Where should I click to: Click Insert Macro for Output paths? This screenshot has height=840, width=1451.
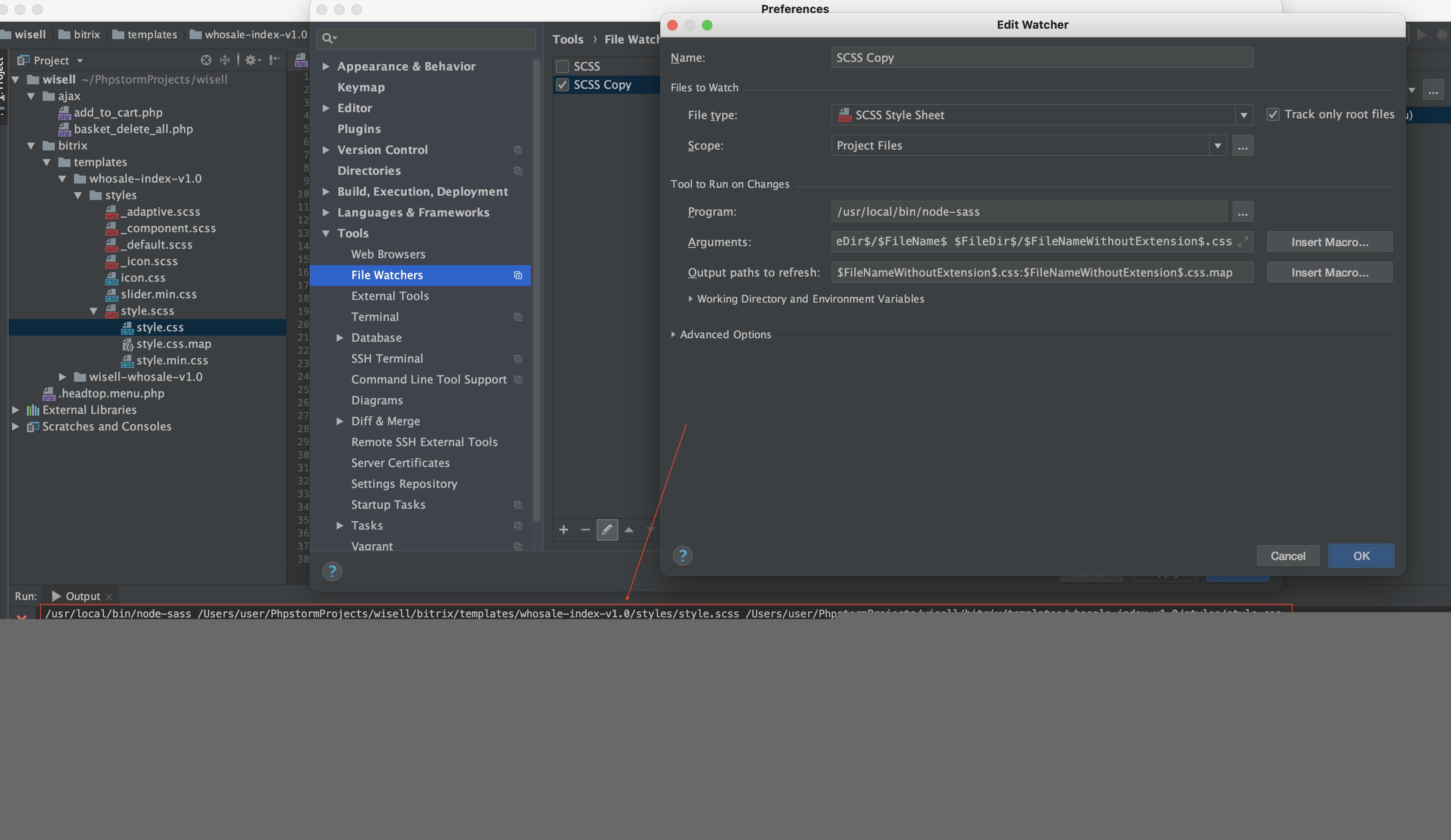pos(1330,272)
